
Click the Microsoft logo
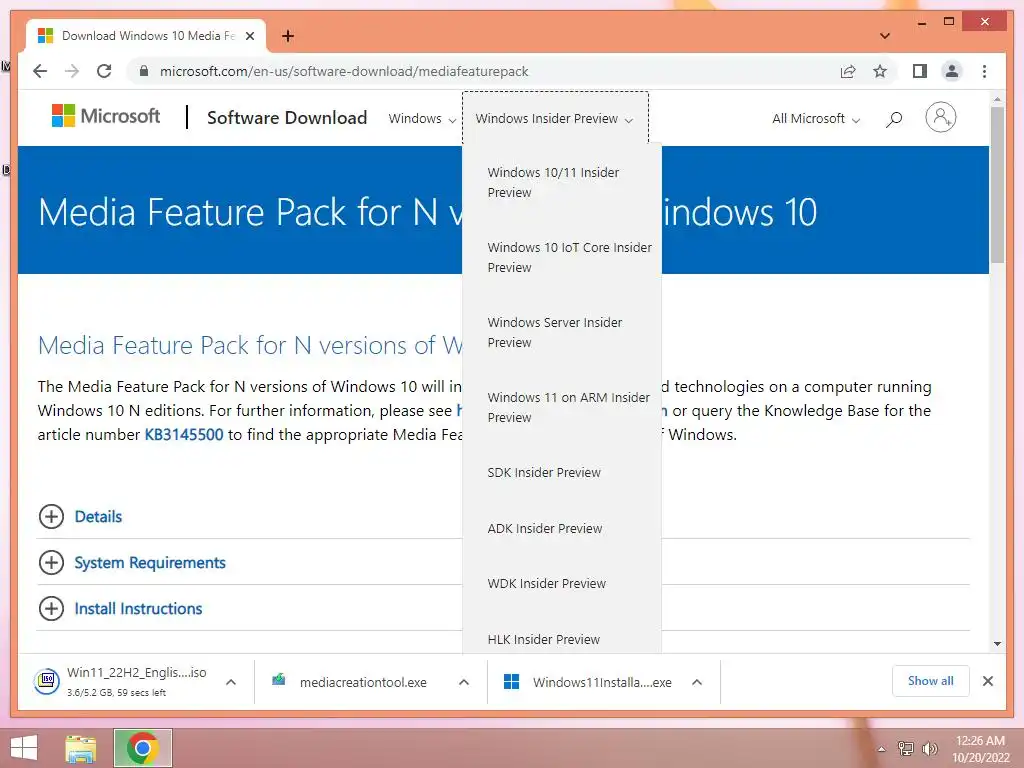pyautogui.click(x=106, y=116)
